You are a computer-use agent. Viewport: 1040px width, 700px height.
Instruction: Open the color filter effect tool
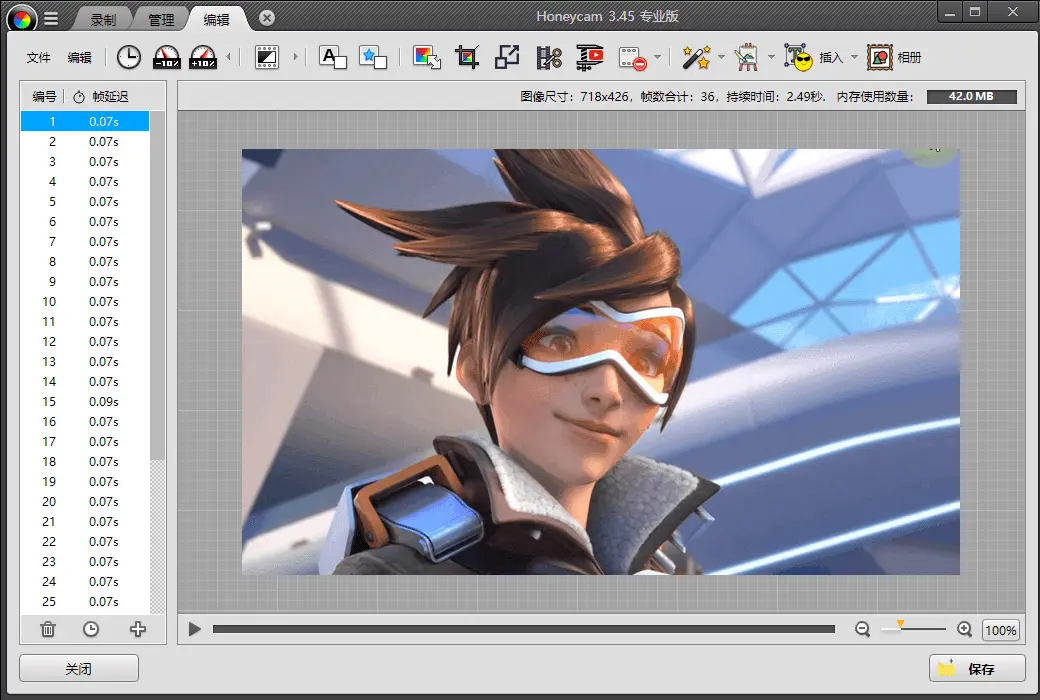[426, 57]
